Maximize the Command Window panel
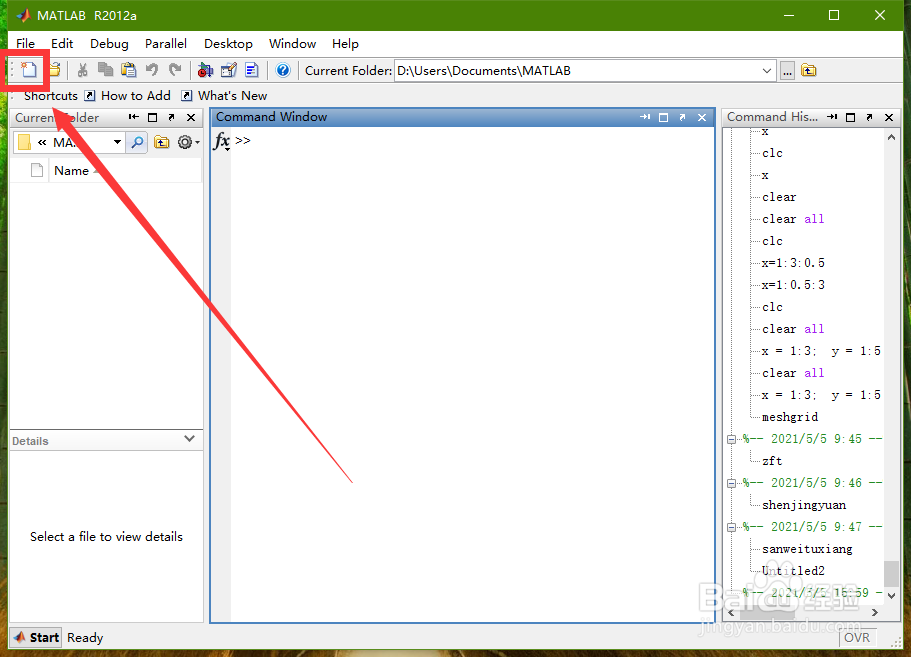 pyautogui.click(x=663, y=117)
